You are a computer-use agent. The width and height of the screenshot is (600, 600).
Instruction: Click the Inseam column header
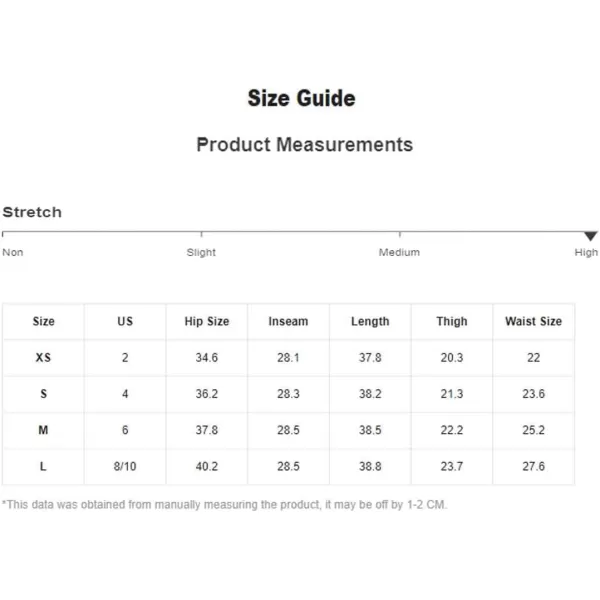point(288,321)
